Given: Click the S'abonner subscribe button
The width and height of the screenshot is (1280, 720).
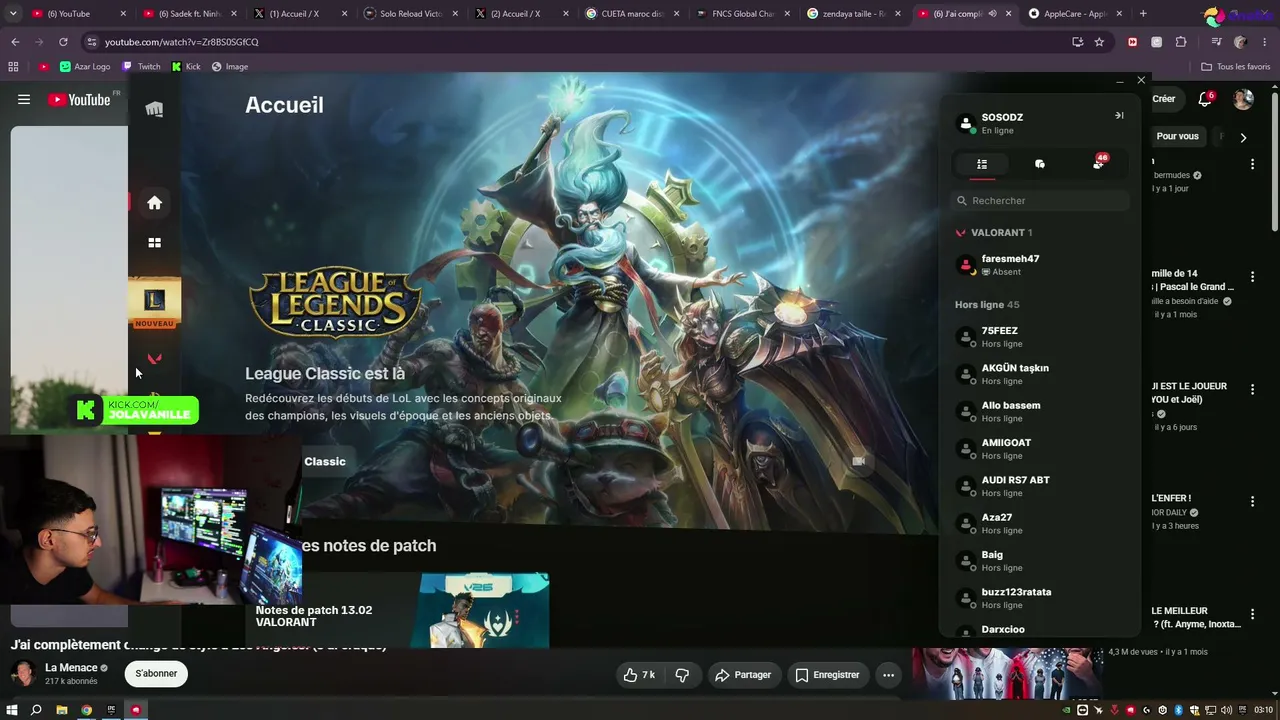Looking at the screenshot, I should pos(156,674).
